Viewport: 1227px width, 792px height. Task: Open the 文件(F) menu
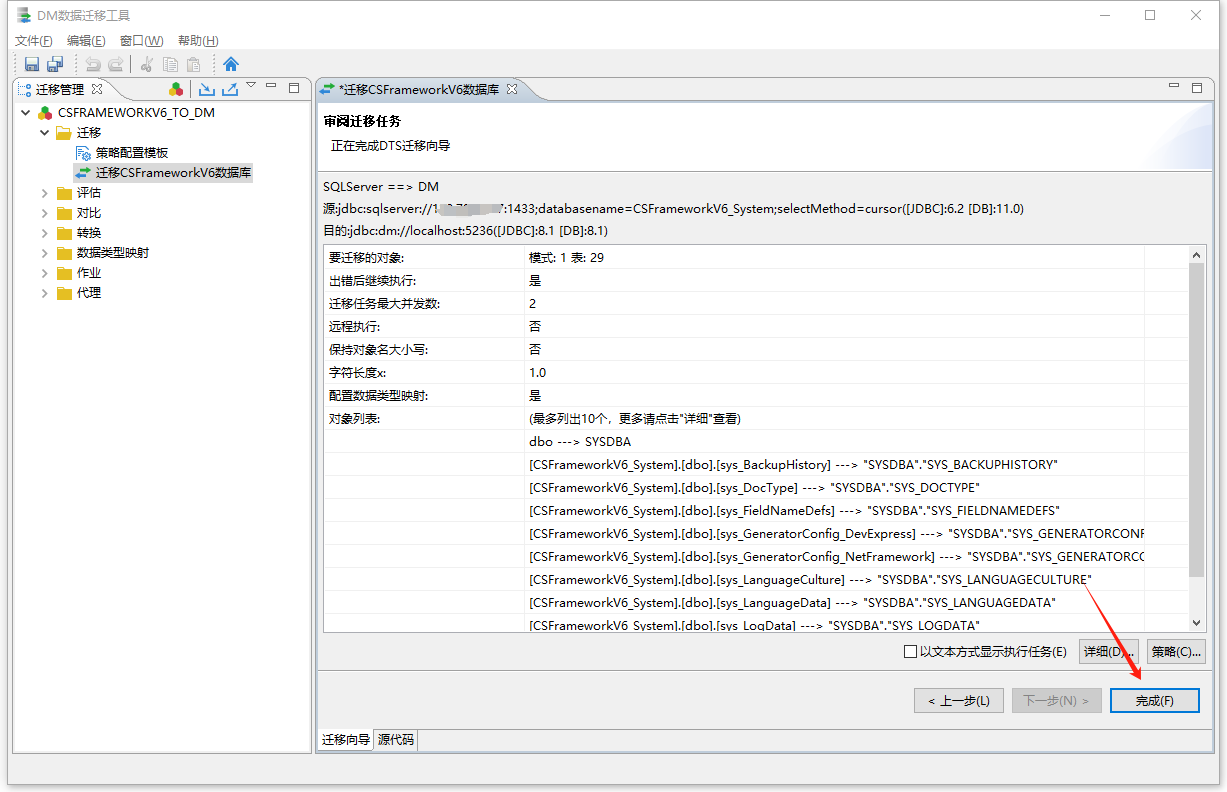[34, 41]
